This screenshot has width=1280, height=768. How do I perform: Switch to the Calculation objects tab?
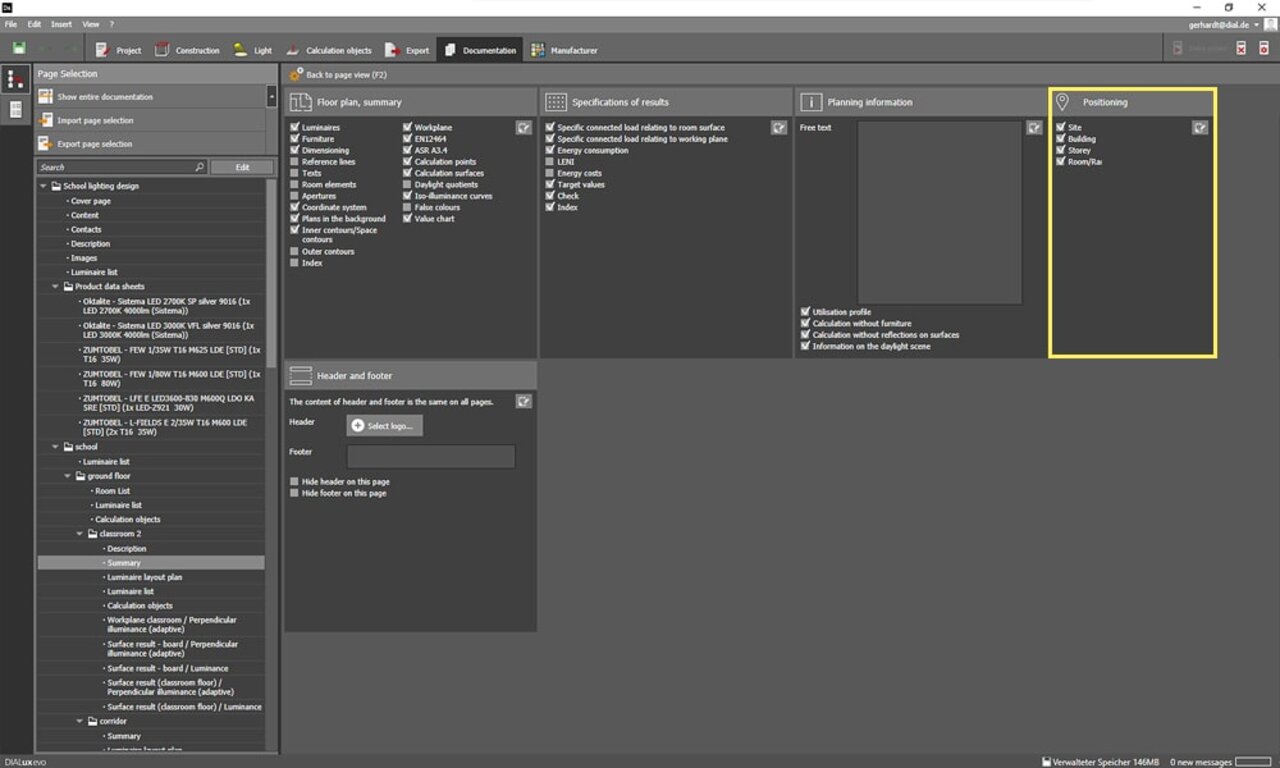coord(328,50)
